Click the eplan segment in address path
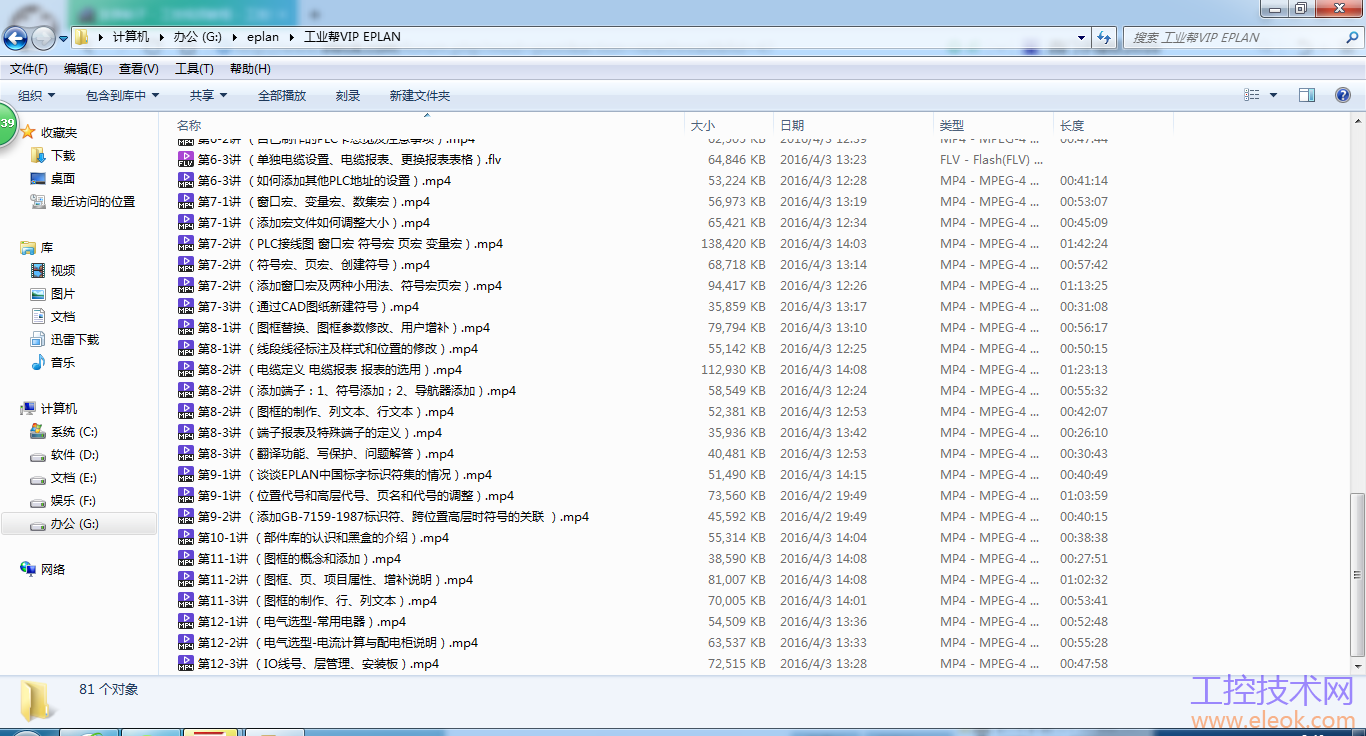1366x736 pixels. point(263,37)
